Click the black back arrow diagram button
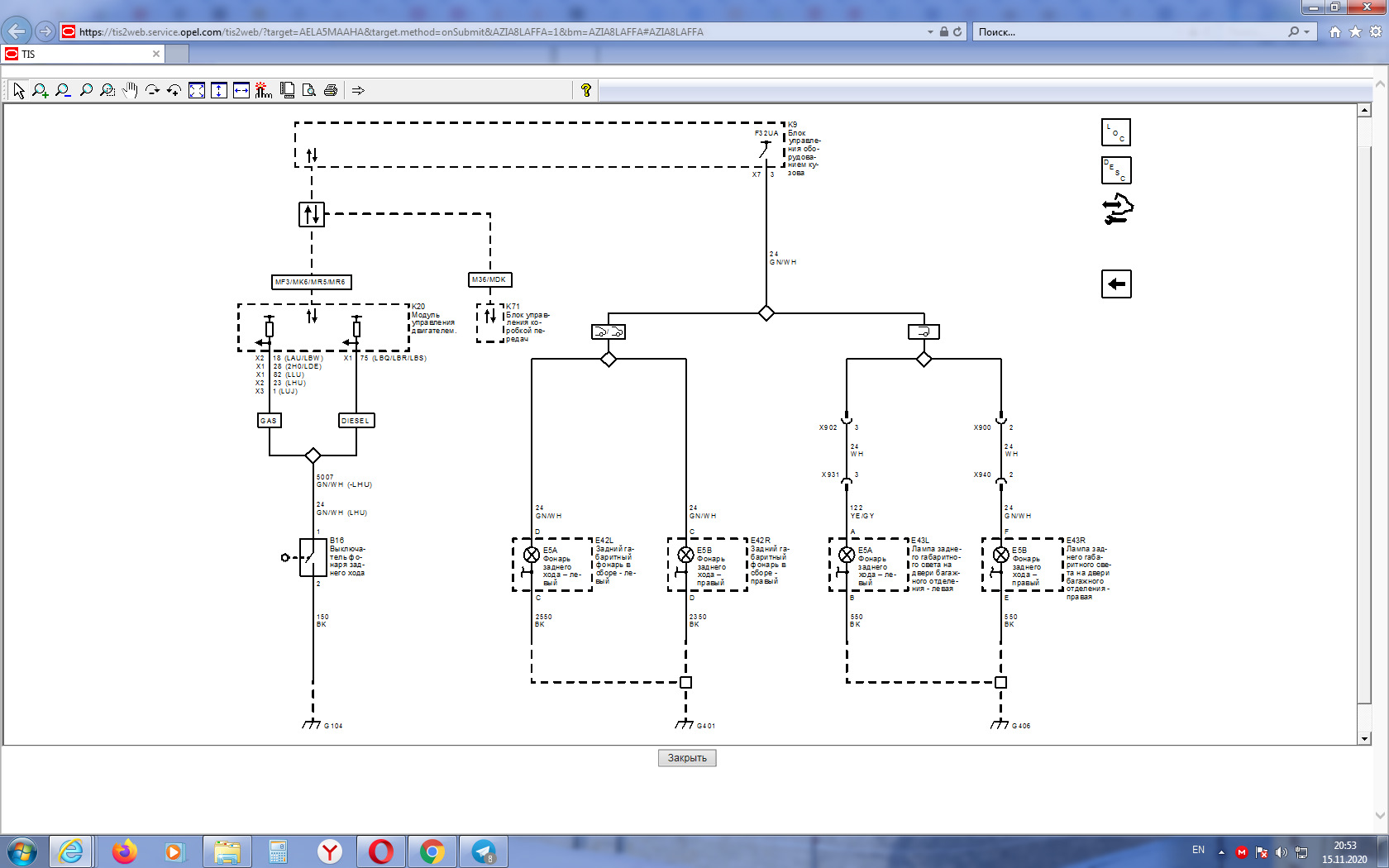The height and width of the screenshot is (868, 1389). (1116, 284)
